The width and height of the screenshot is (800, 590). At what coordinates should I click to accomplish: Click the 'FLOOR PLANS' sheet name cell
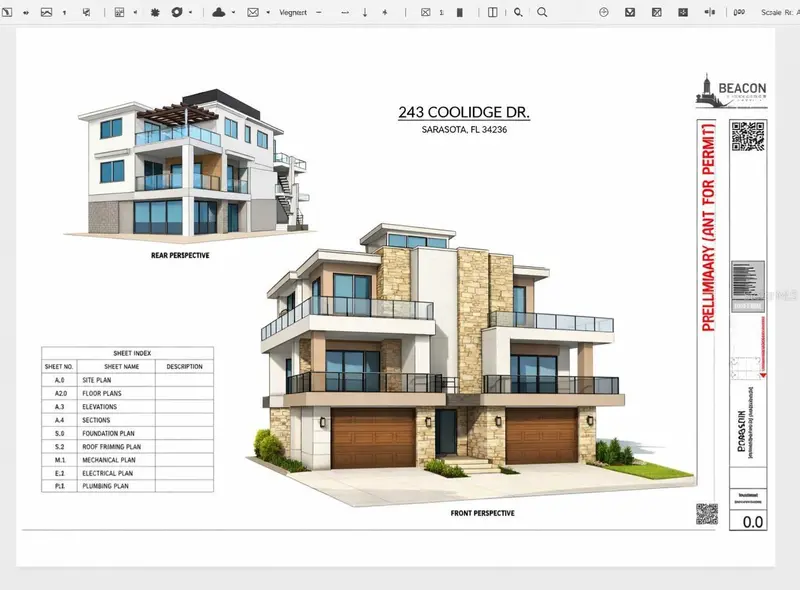pos(116,393)
